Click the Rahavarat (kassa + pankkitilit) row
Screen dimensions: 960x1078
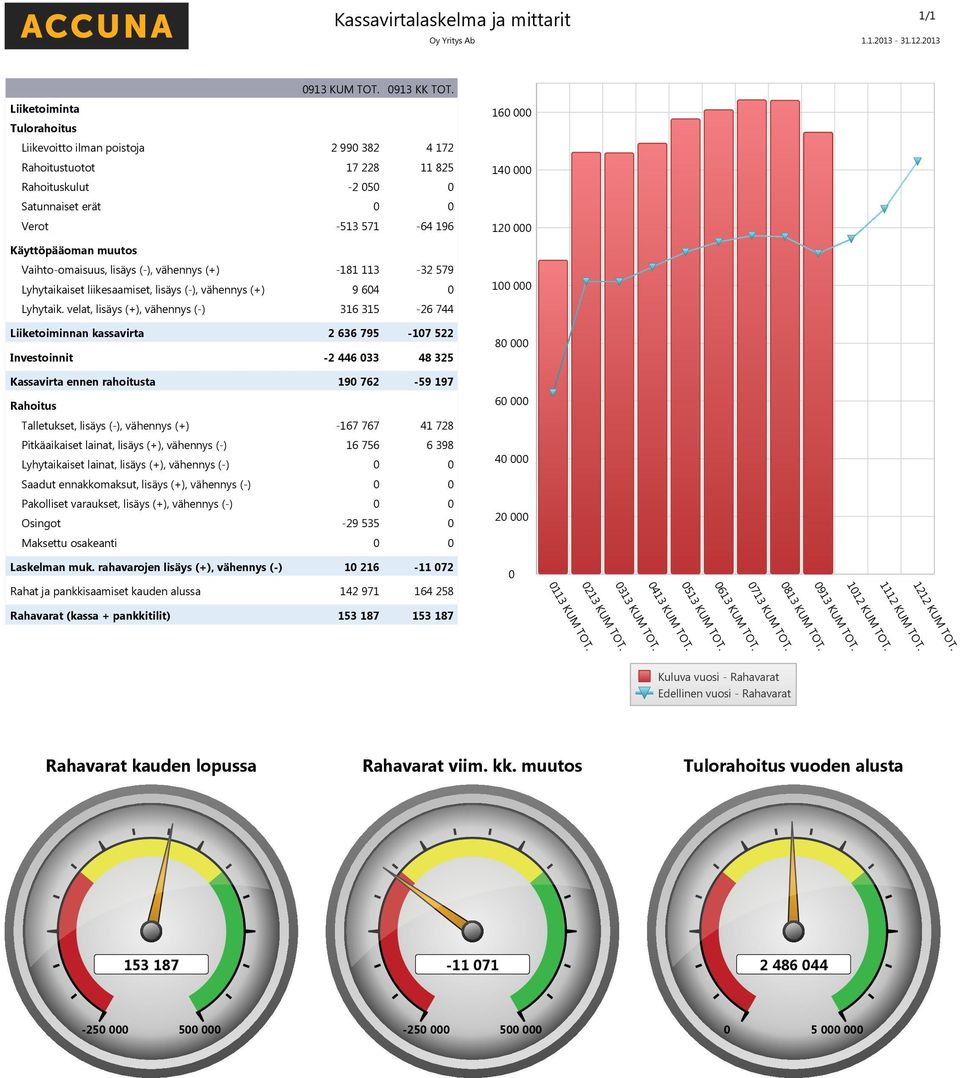click(231, 615)
